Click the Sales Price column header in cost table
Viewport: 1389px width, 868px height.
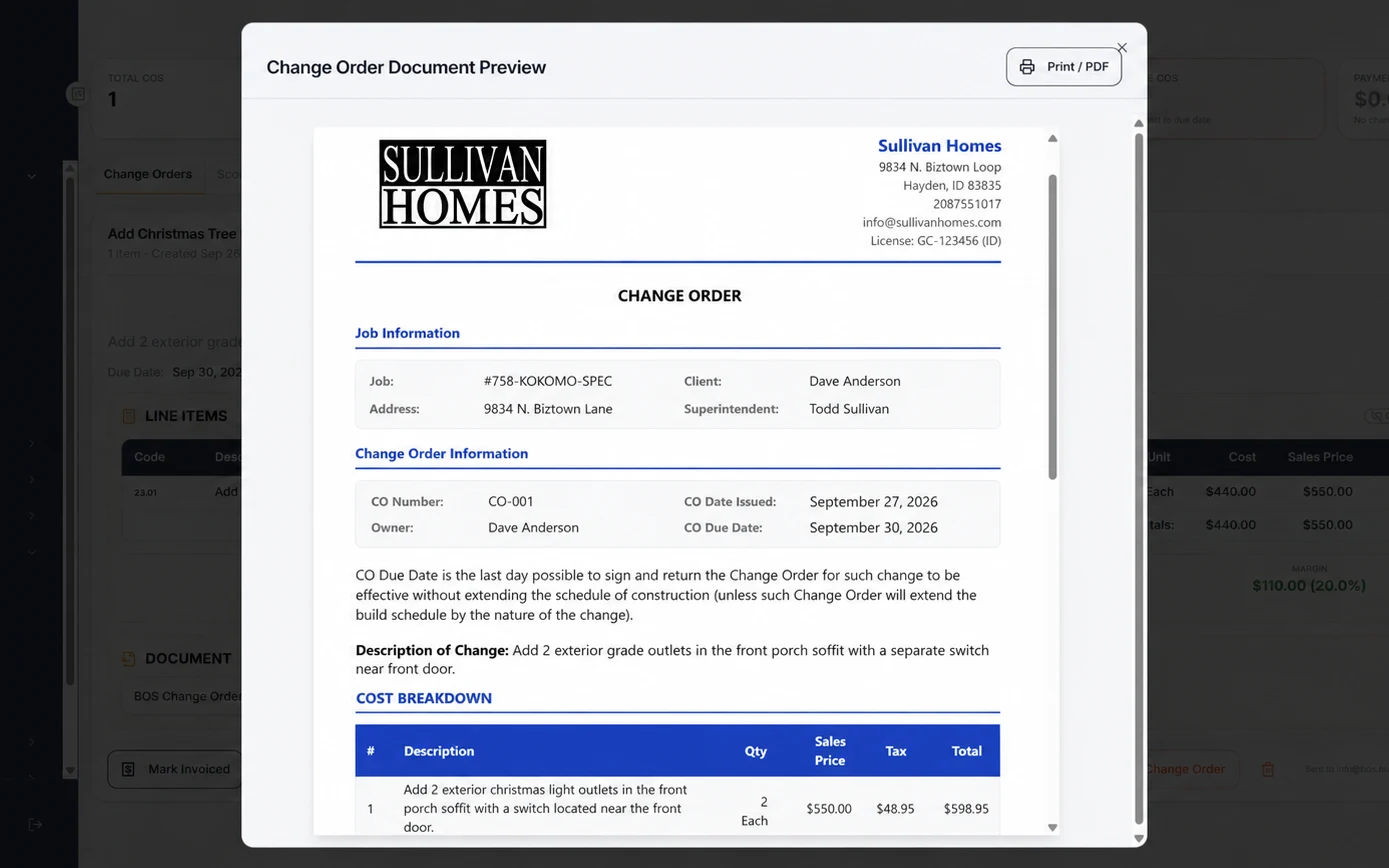(830, 751)
